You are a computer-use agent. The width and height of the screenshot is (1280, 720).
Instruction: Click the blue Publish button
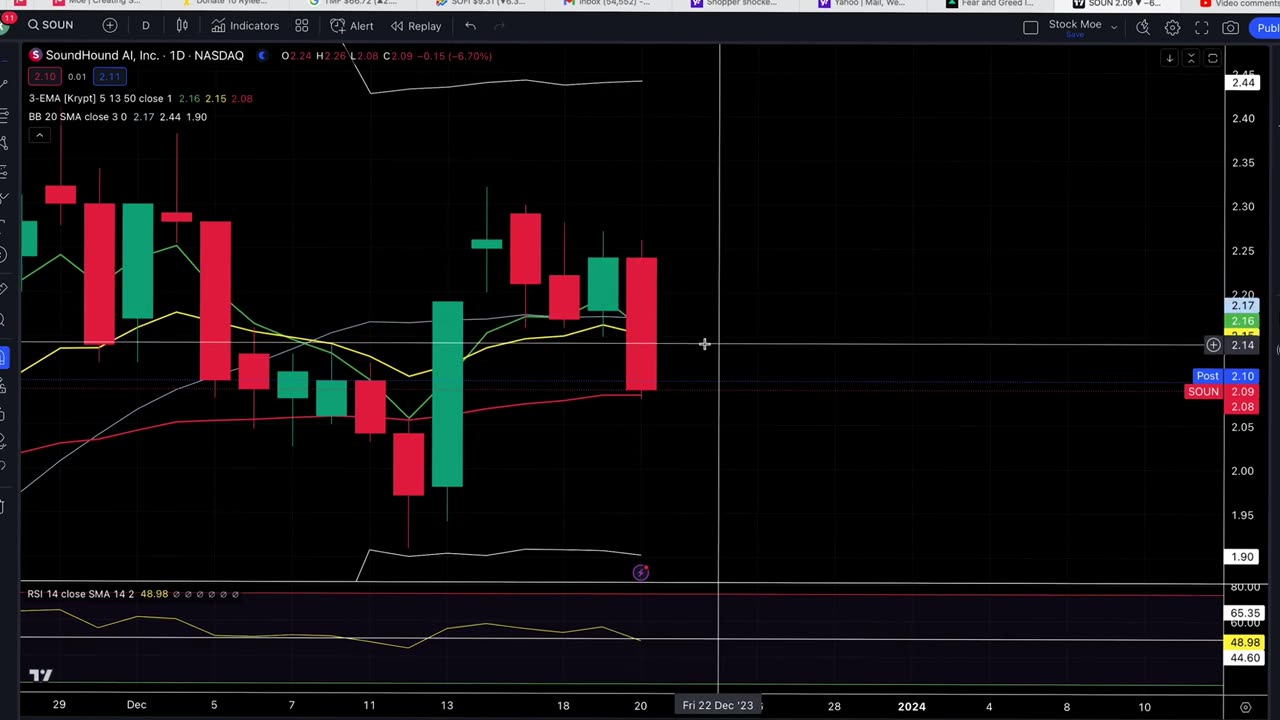tap(1264, 27)
